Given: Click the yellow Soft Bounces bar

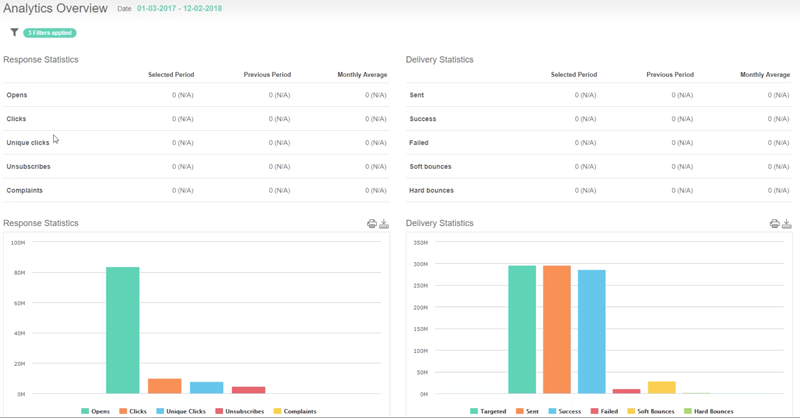Looking at the screenshot, I should point(662,387).
